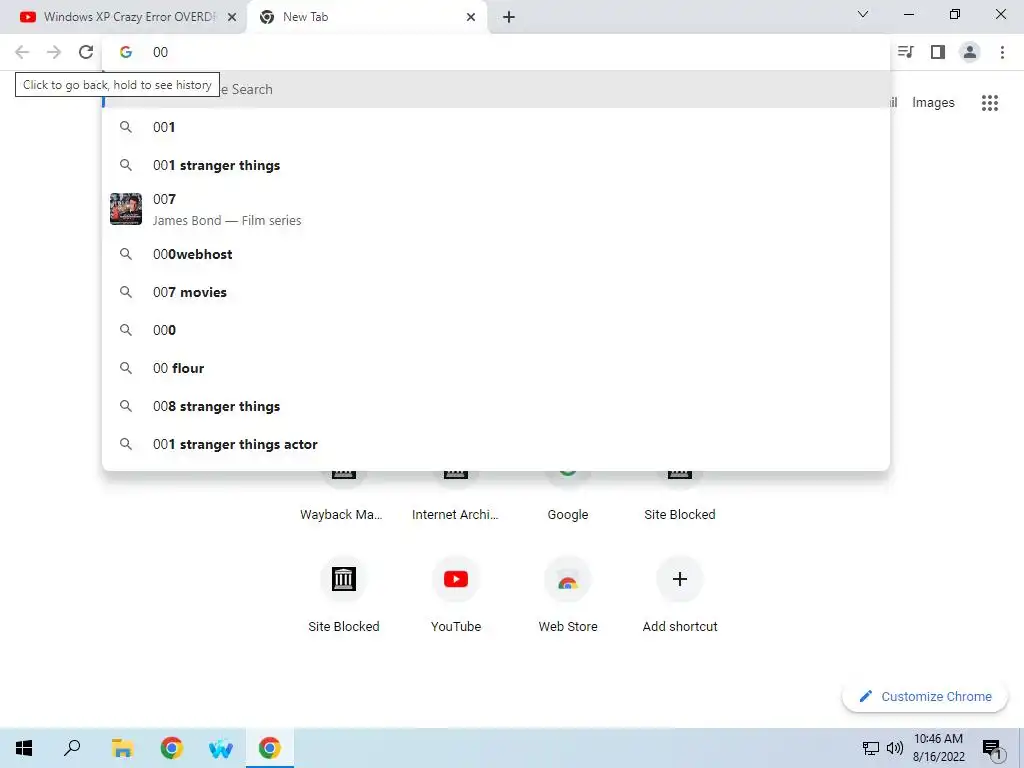Viewport: 1024px width, 768px height.
Task: Click the James Bond poster thumbnail
Action: click(x=126, y=209)
